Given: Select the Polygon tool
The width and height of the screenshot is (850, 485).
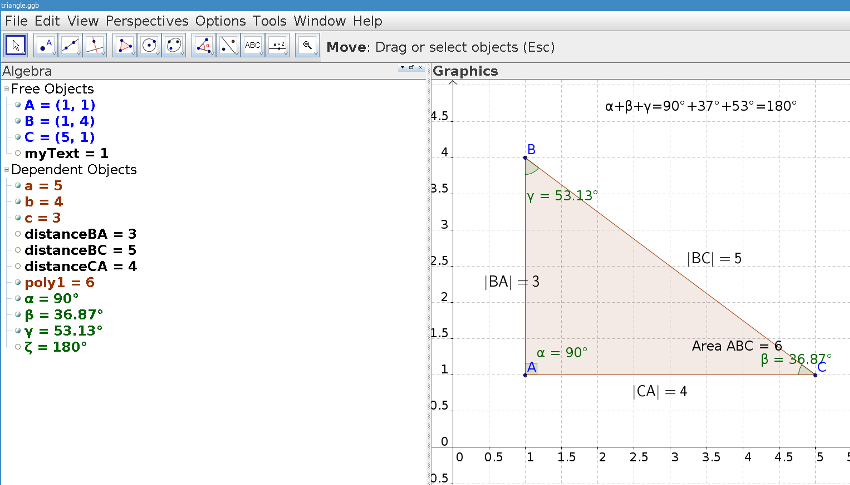Looking at the screenshot, I should 125,46.
